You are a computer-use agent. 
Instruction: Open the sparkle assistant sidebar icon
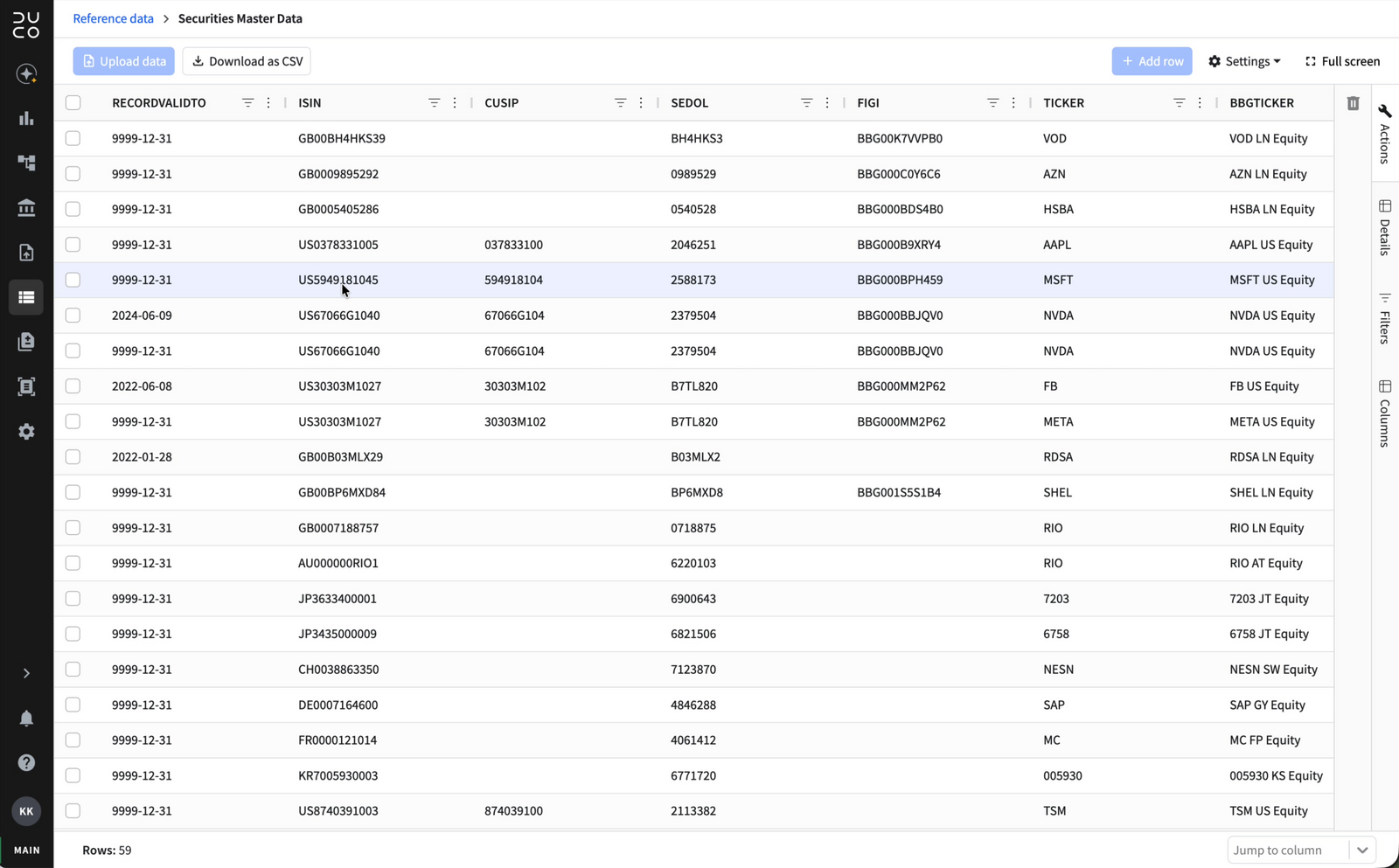tap(26, 73)
